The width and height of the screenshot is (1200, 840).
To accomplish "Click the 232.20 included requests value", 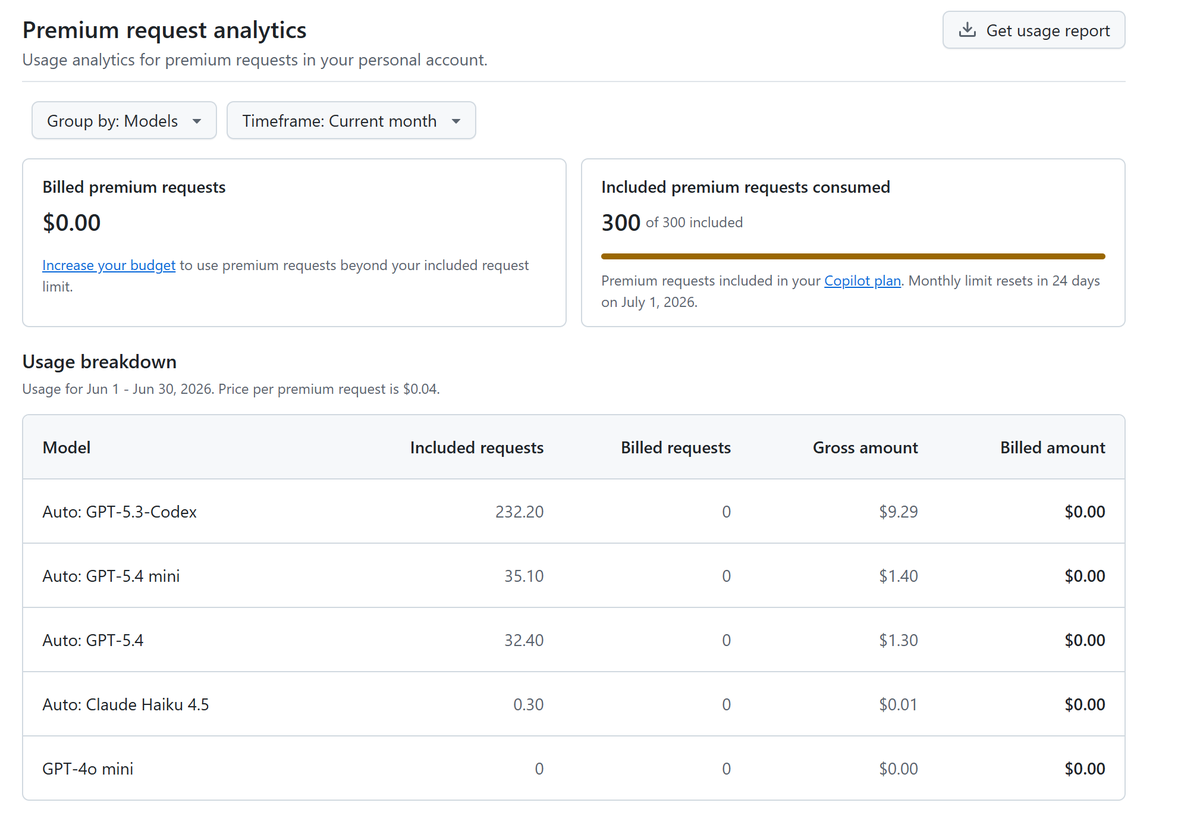I will [x=519, y=511].
